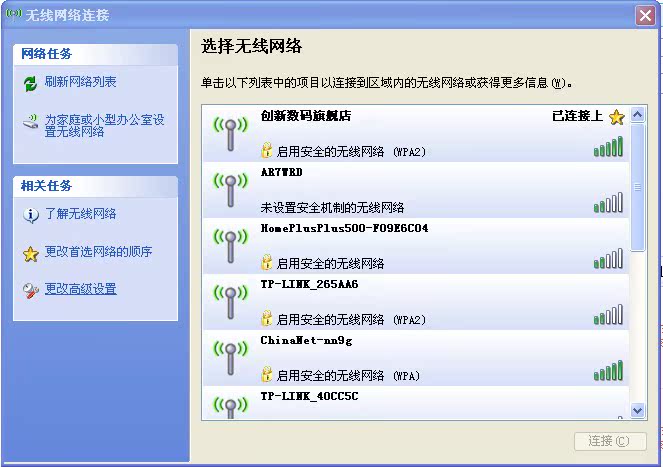Select network name HomePlusPlus500-F09E6C04

(344, 228)
